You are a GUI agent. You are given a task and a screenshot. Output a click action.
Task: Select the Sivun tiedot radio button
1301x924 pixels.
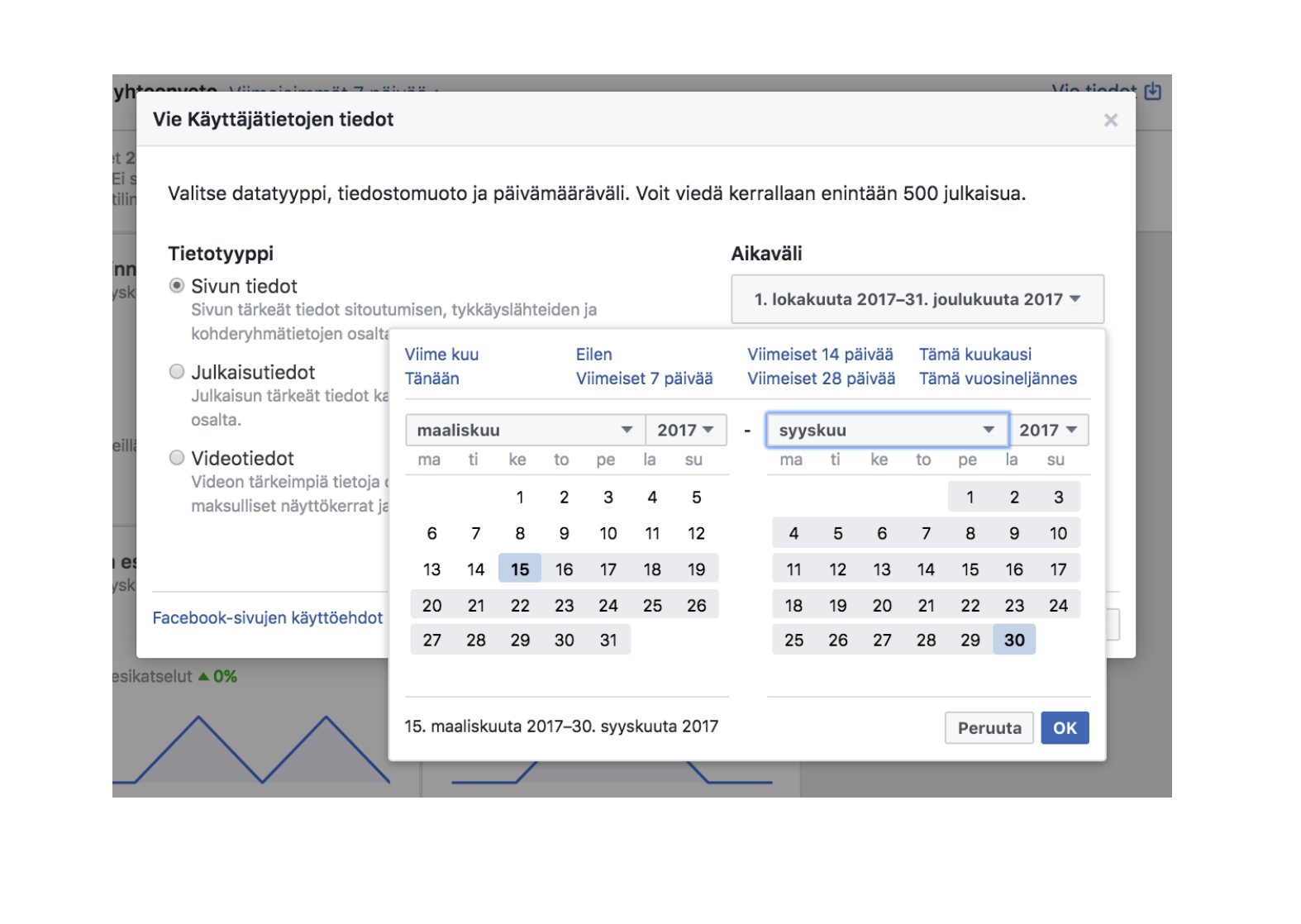click(177, 286)
